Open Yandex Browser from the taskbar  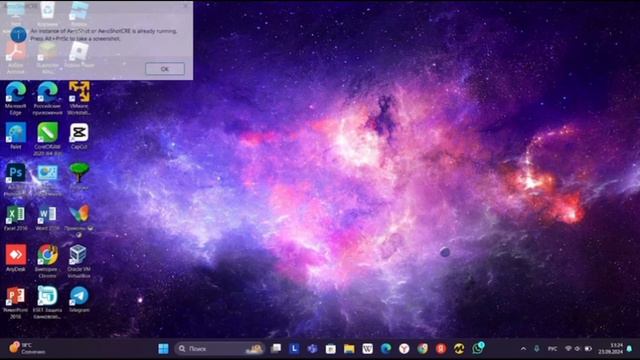tap(404, 349)
